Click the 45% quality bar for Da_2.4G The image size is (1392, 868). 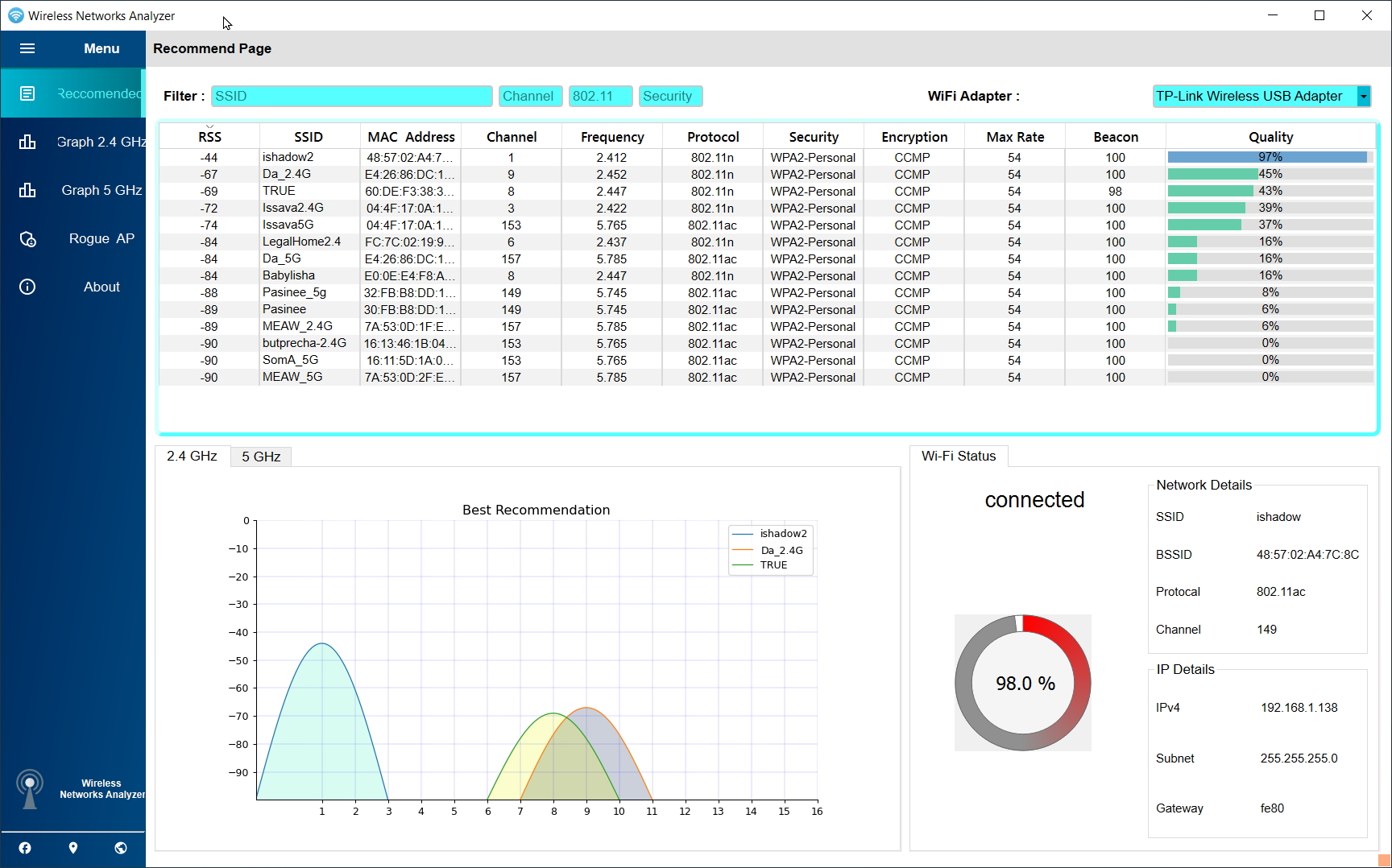1270,174
